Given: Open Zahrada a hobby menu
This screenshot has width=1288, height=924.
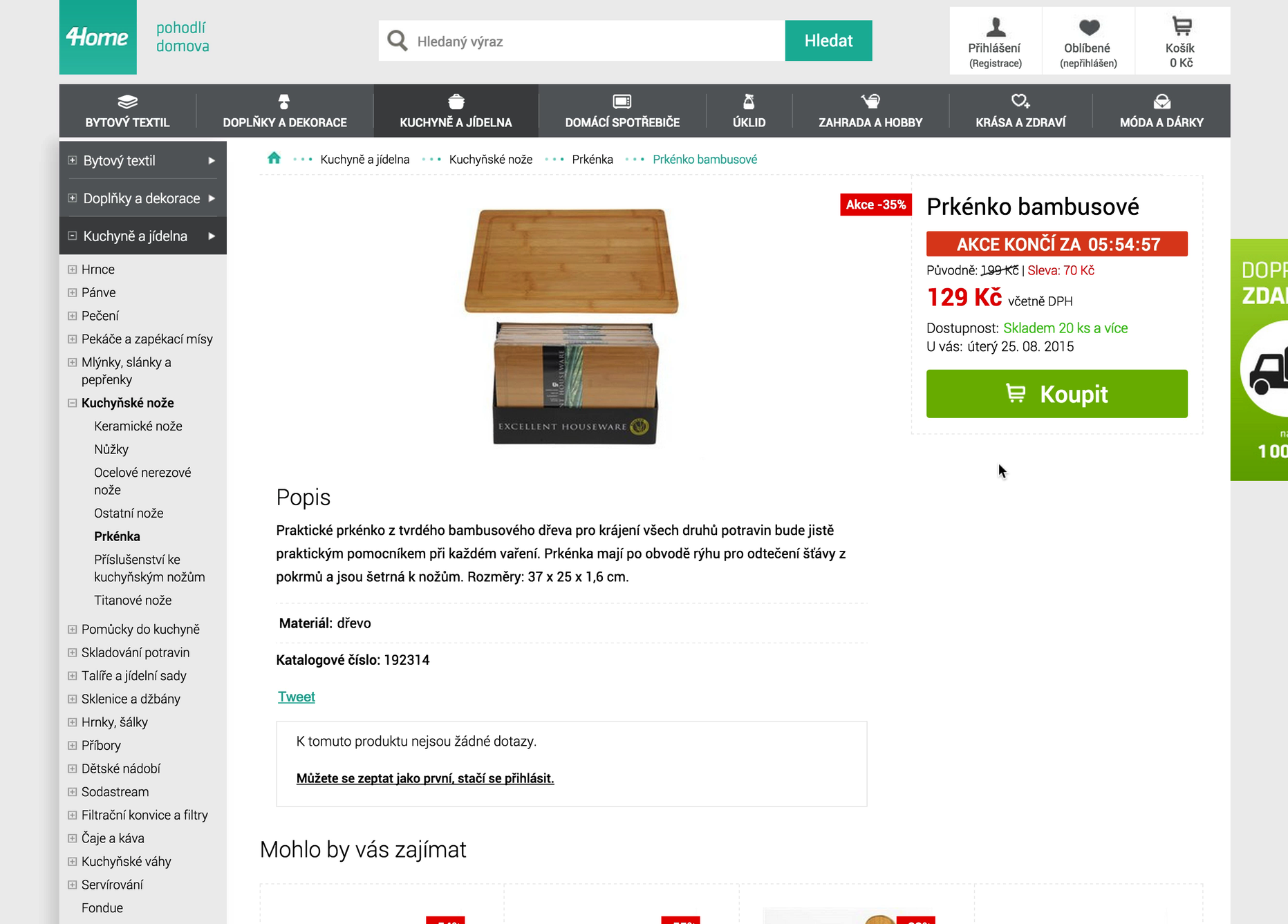Looking at the screenshot, I should (x=870, y=111).
